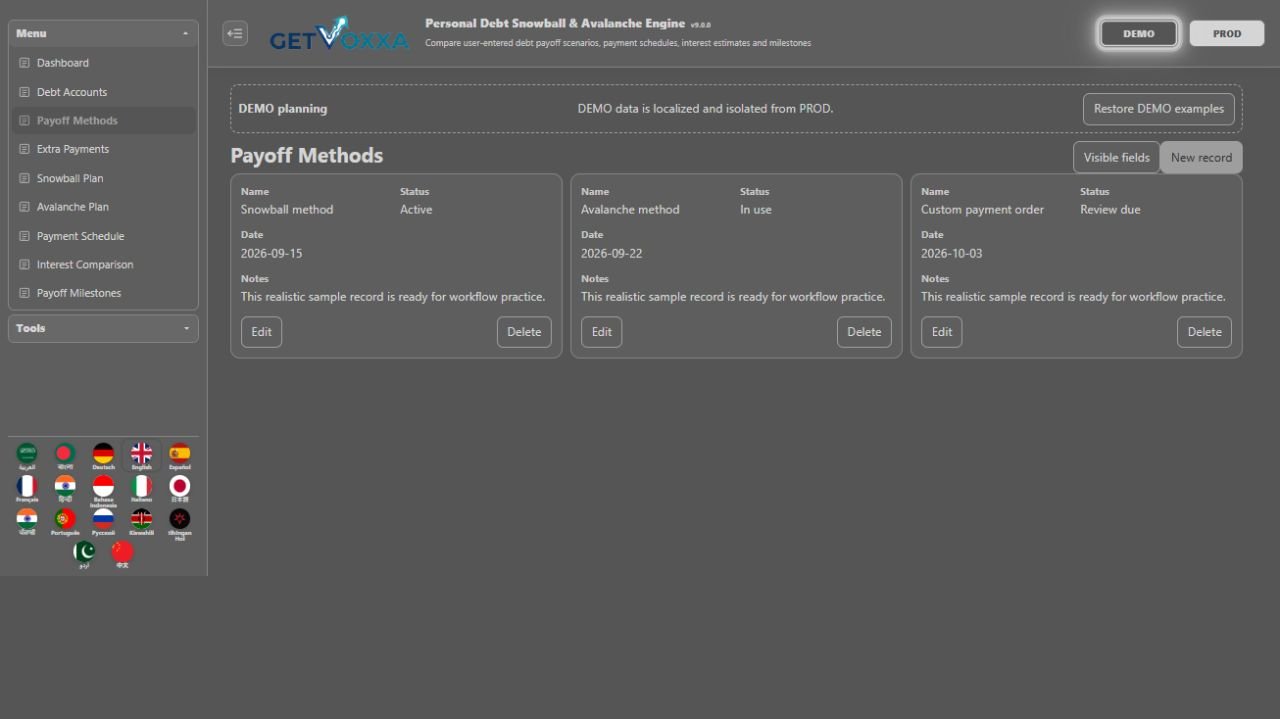1280x719 pixels.
Task: Open Interest Comparison page
Action: [x=103, y=265]
